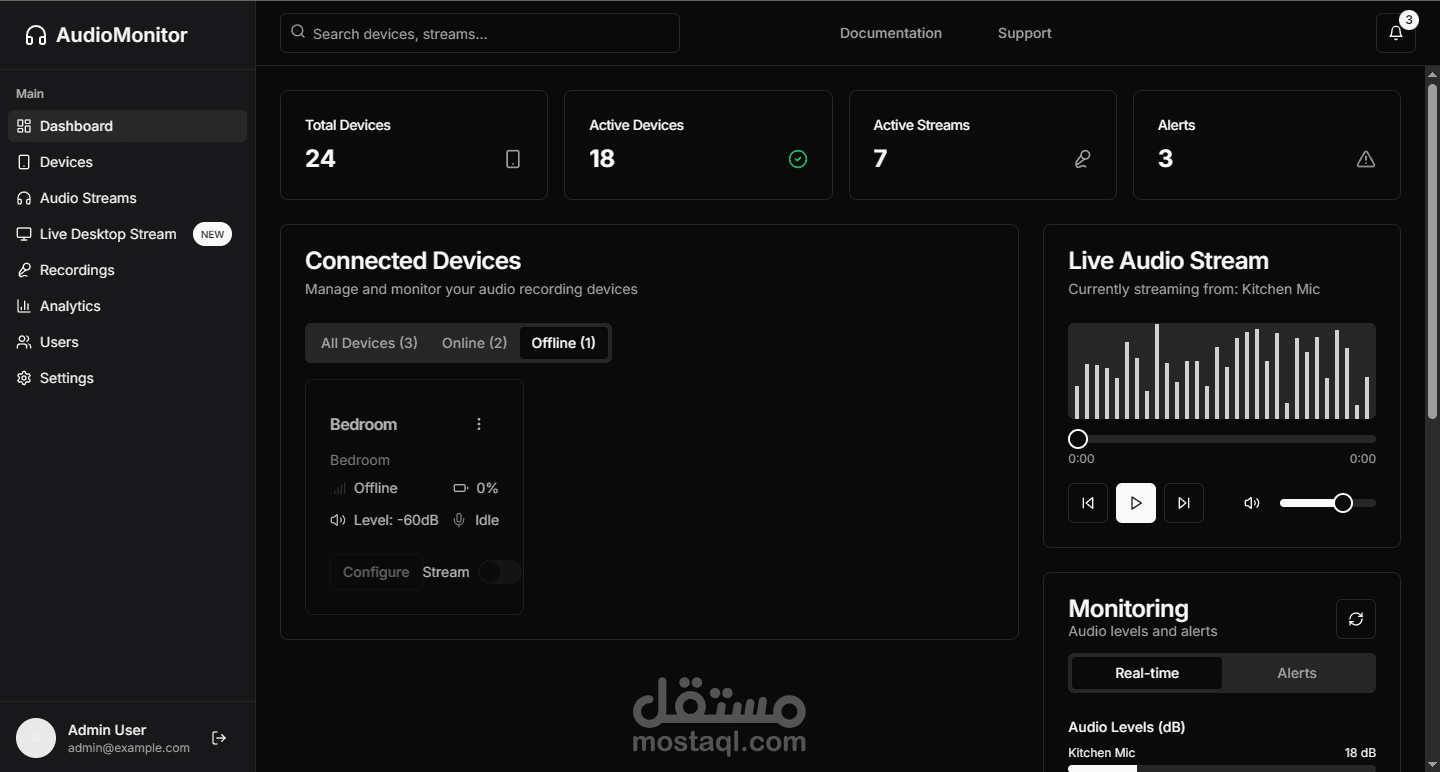
Task: Navigate to Recordings
Action: click(127, 270)
